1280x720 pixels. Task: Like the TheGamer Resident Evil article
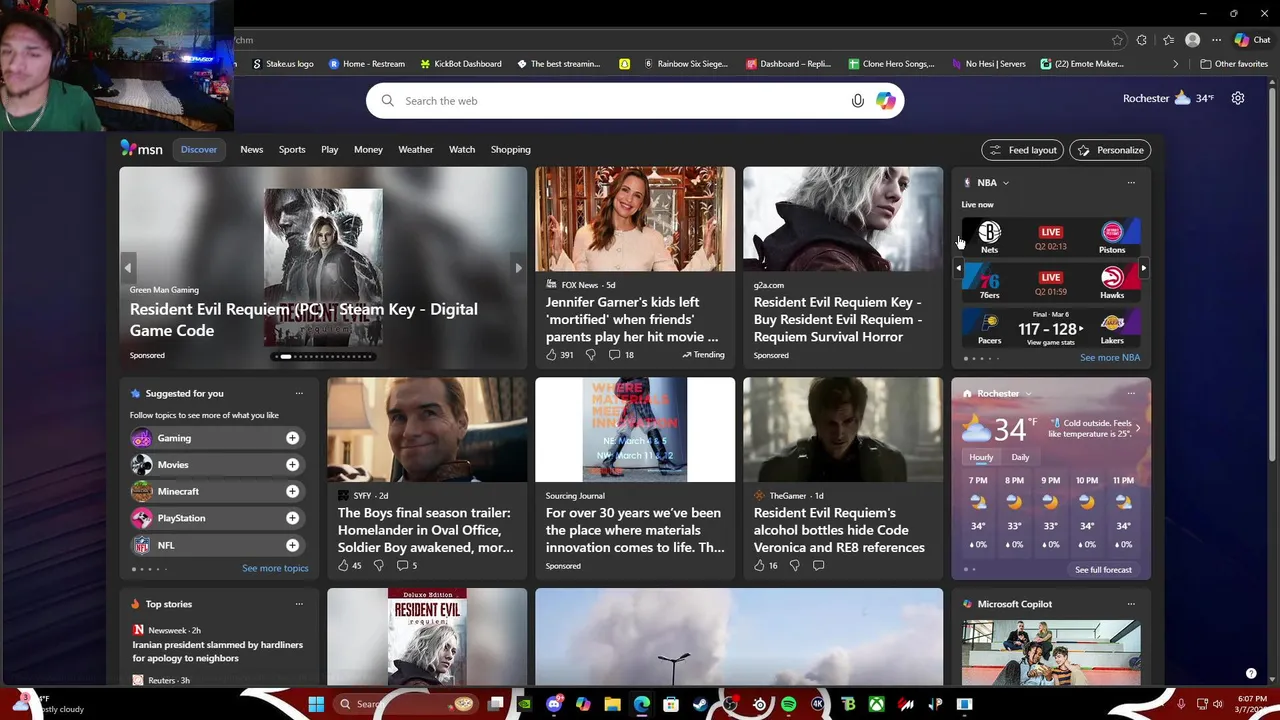(x=759, y=566)
